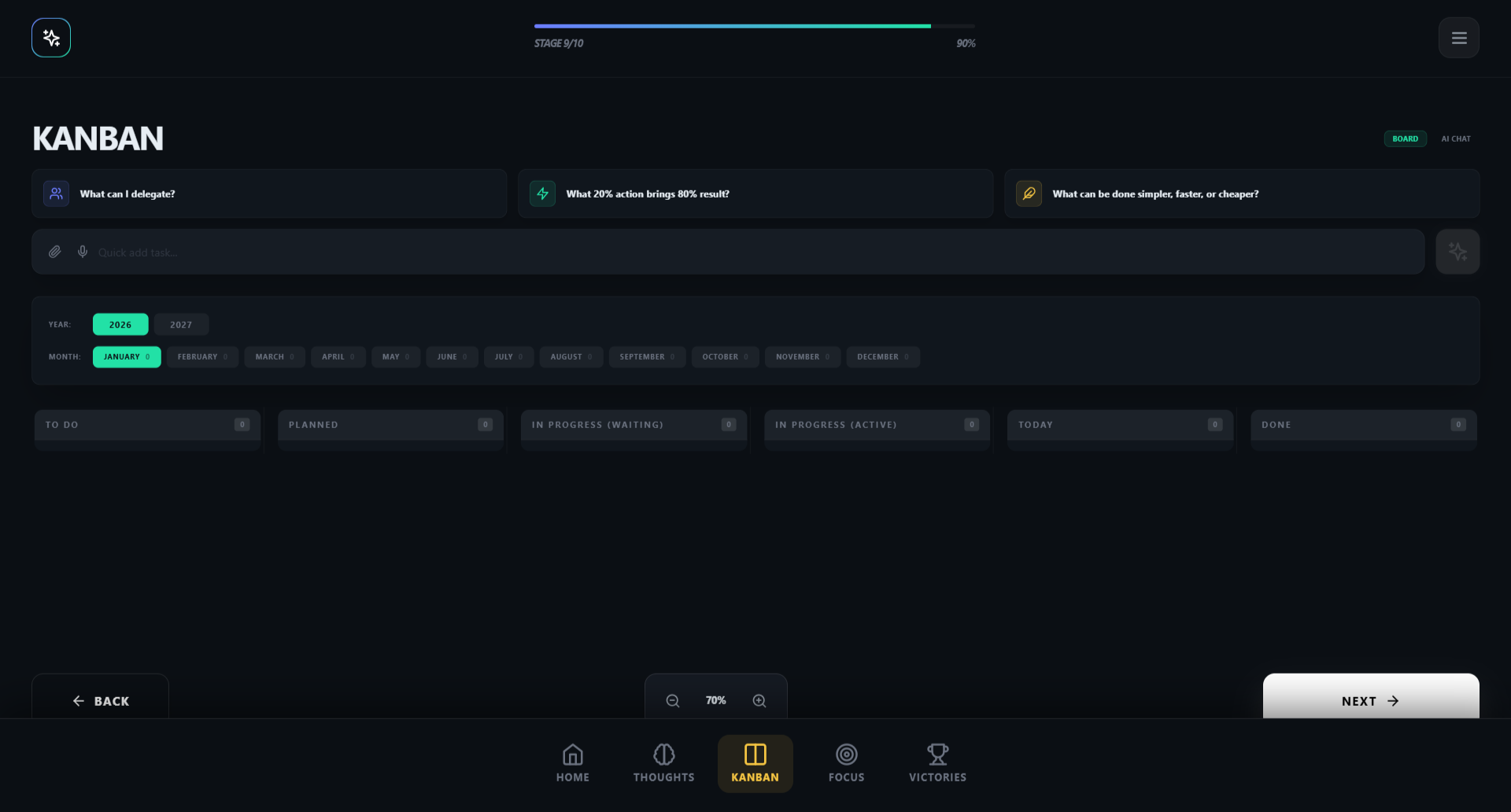This screenshot has height=812, width=1511.
Task: Click the In Progress (Waiting) column header
Action: [x=634, y=425]
